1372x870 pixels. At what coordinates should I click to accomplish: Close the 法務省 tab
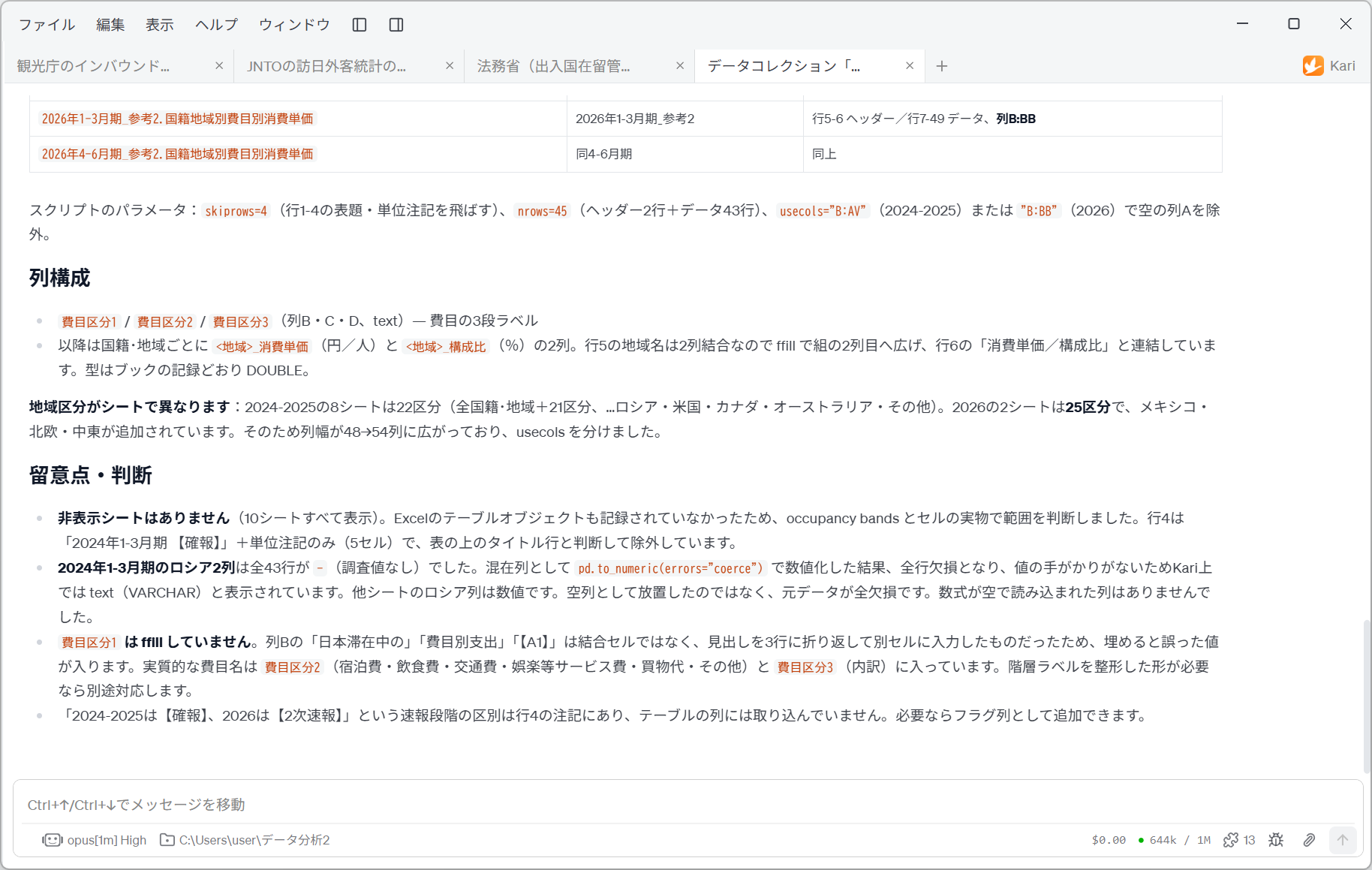680,66
